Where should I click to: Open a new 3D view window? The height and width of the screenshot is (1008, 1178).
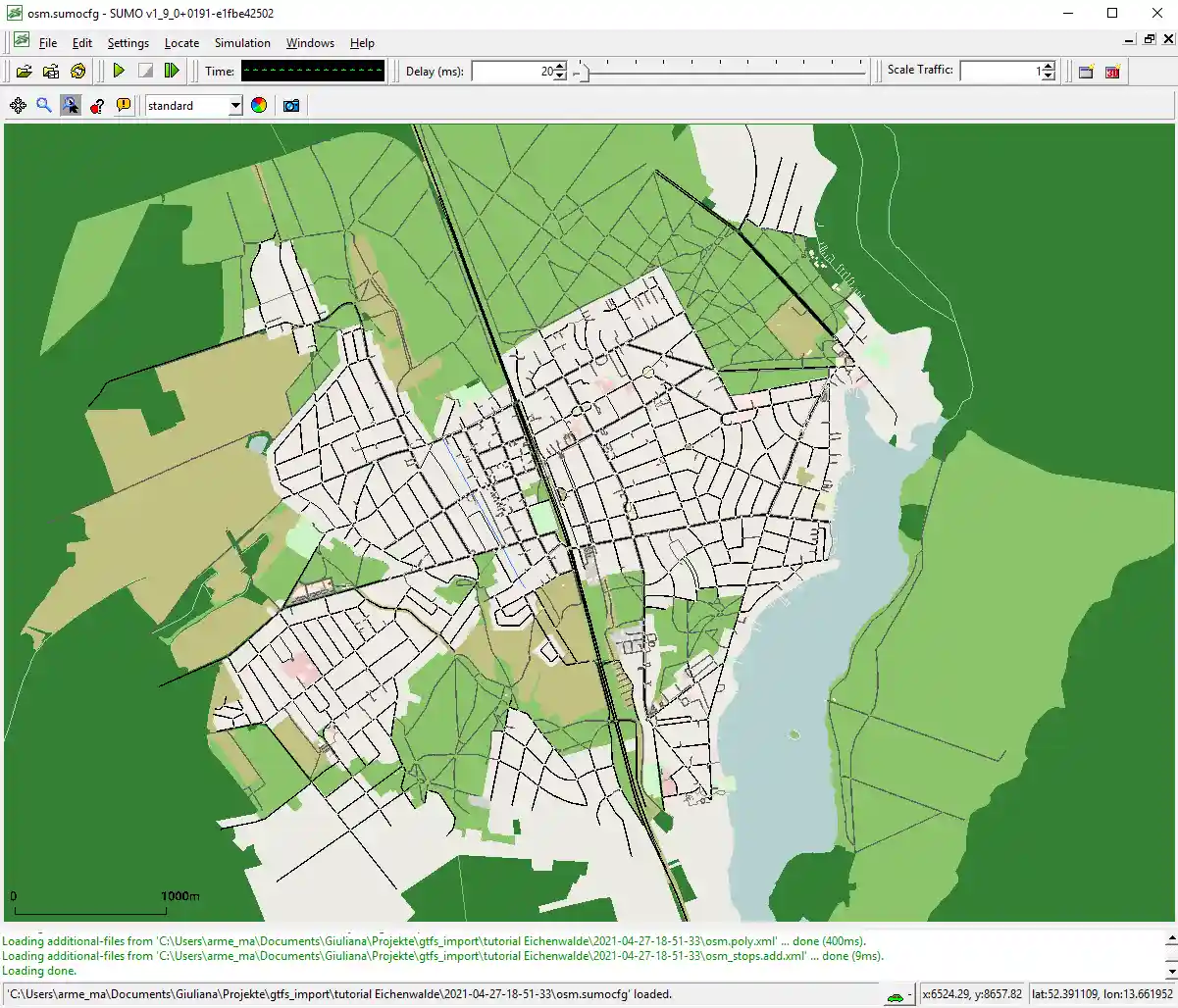(x=1112, y=72)
